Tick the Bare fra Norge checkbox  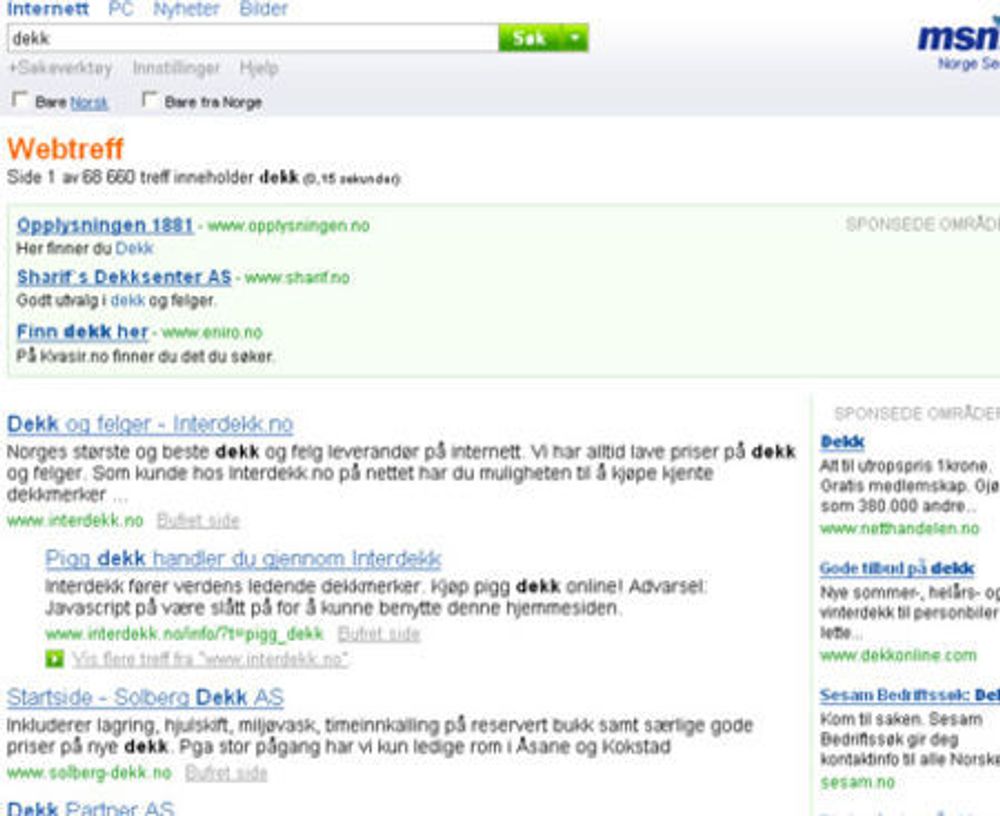pos(149,100)
